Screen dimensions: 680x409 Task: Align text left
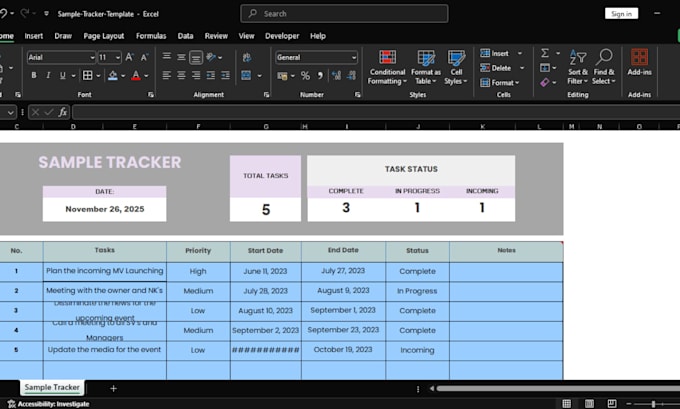pos(167,75)
